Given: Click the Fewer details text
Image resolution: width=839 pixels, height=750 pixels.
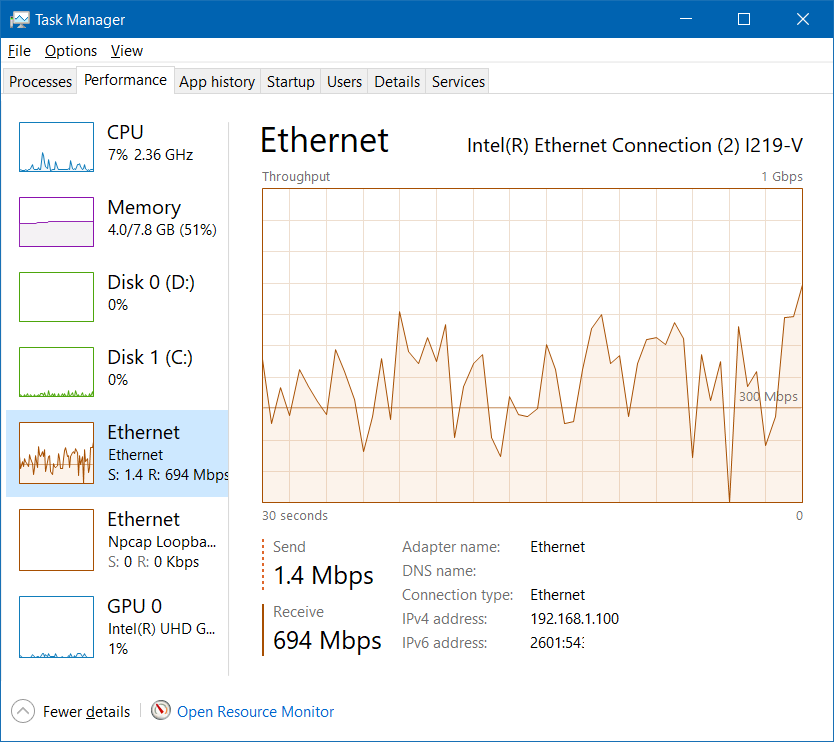Looking at the screenshot, I should point(87,711).
